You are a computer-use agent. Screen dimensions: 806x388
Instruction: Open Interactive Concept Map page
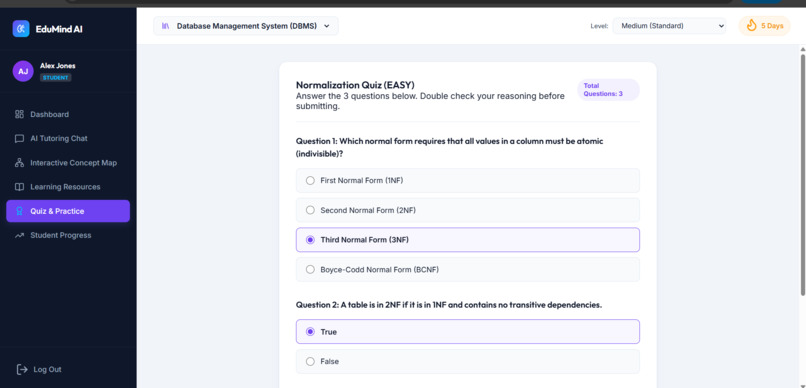click(68, 163)
